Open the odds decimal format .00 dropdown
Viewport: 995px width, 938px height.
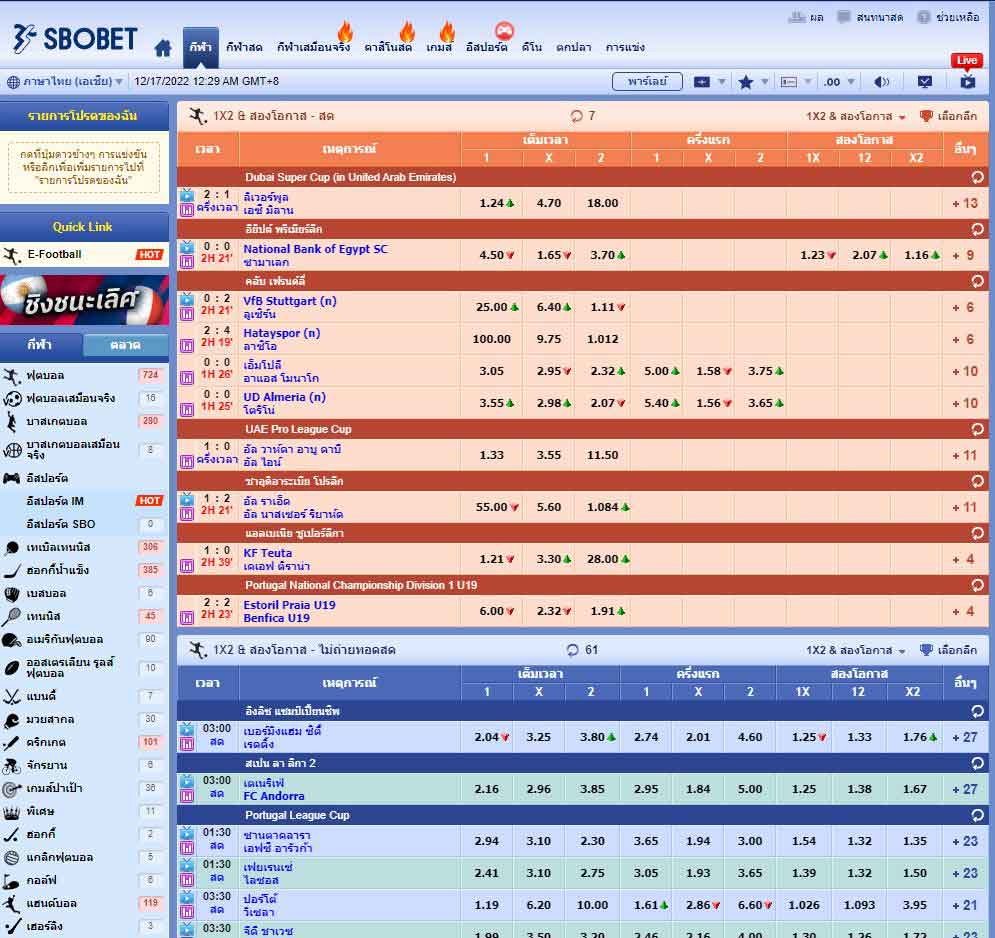coord(839,82)
